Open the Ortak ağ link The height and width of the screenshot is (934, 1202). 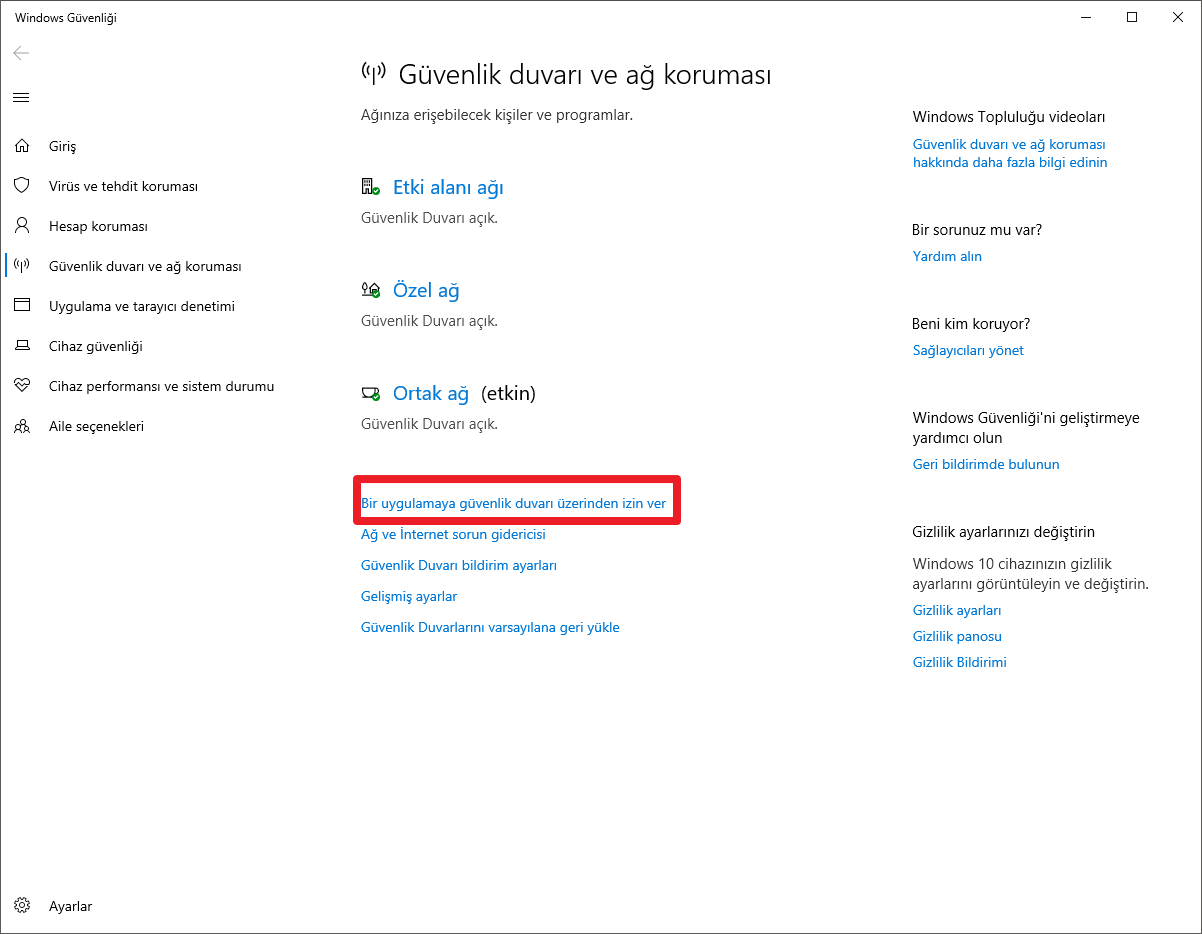(431, 393)
